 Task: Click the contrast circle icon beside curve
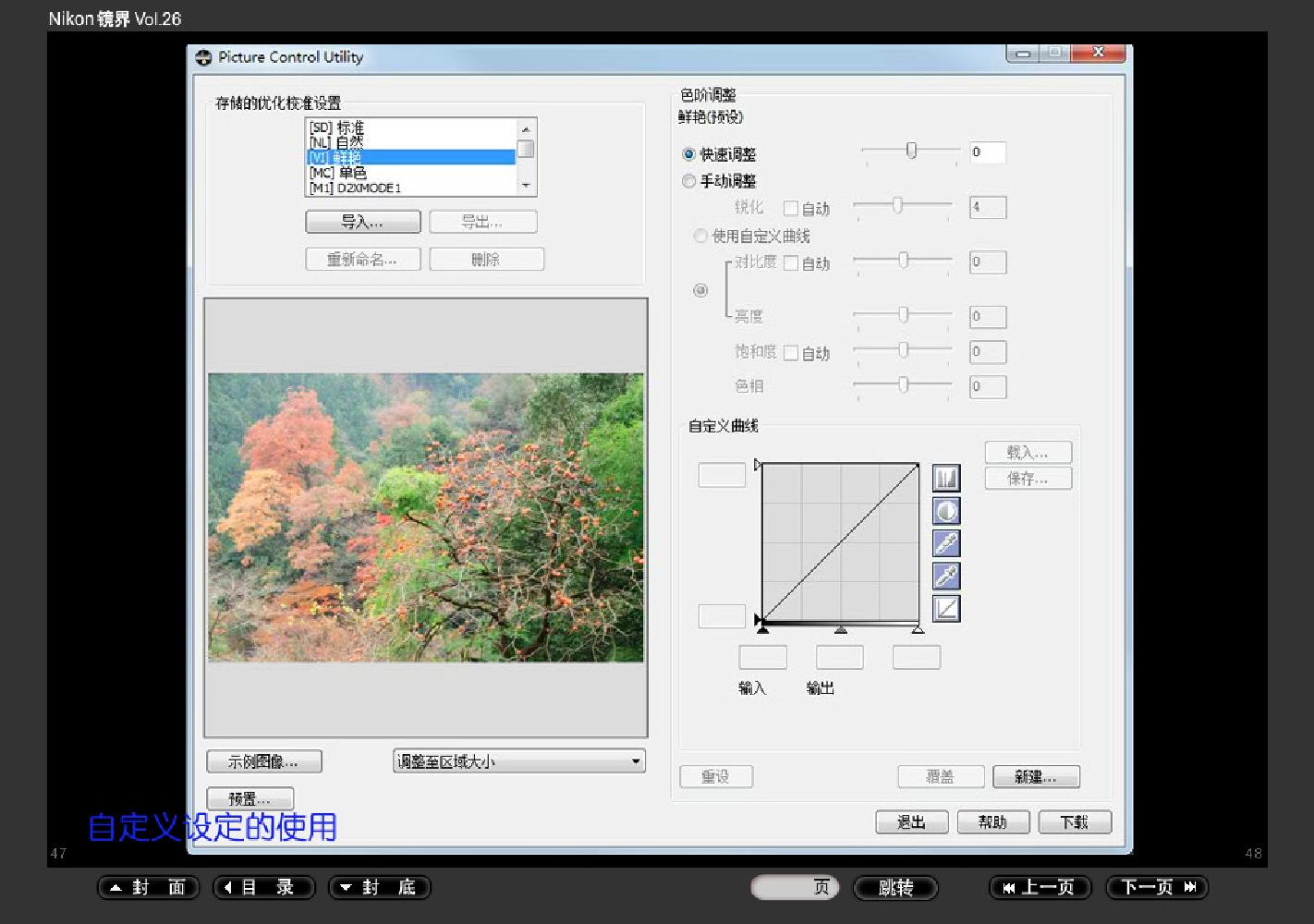(946, 511)
